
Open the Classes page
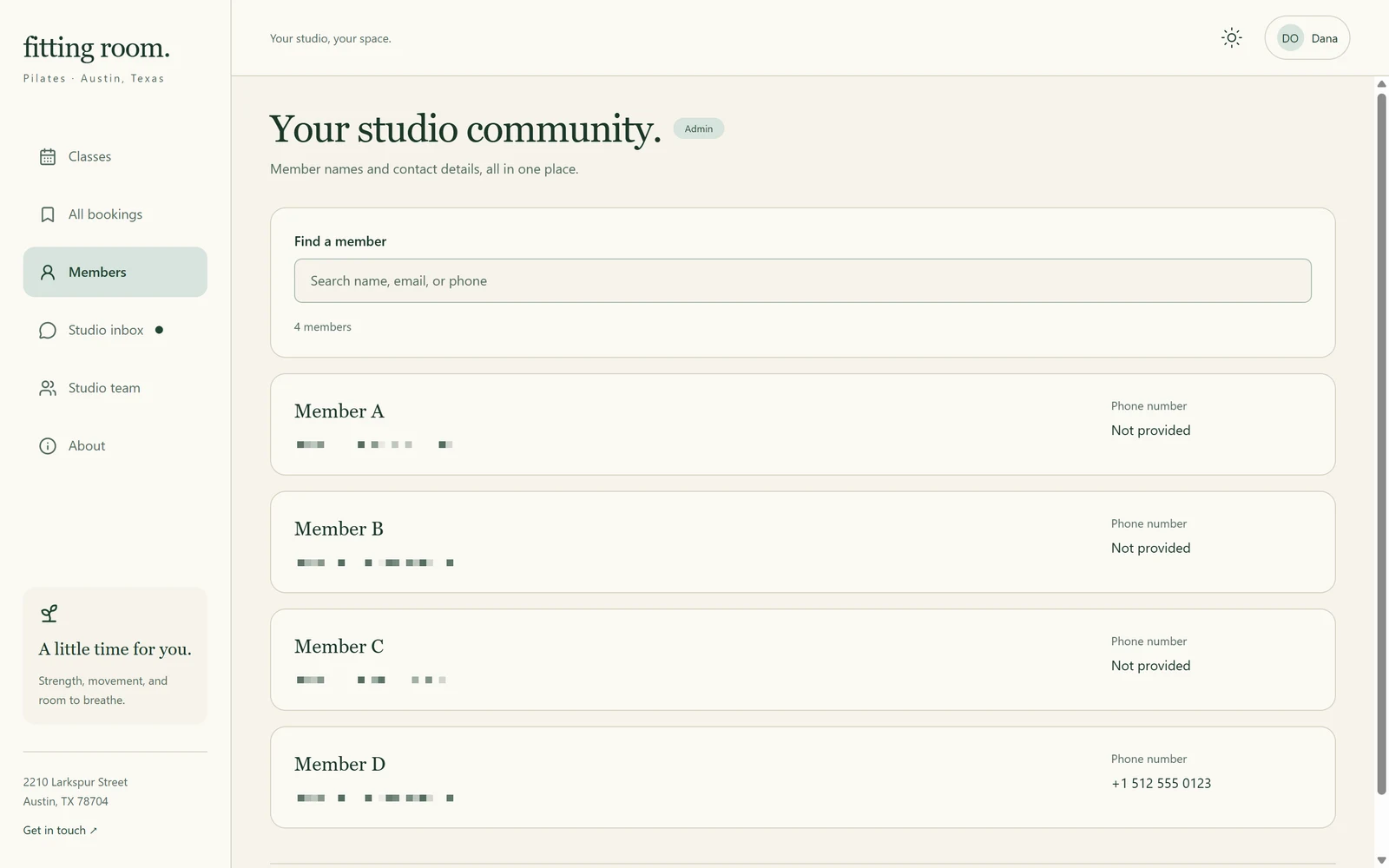115,157
